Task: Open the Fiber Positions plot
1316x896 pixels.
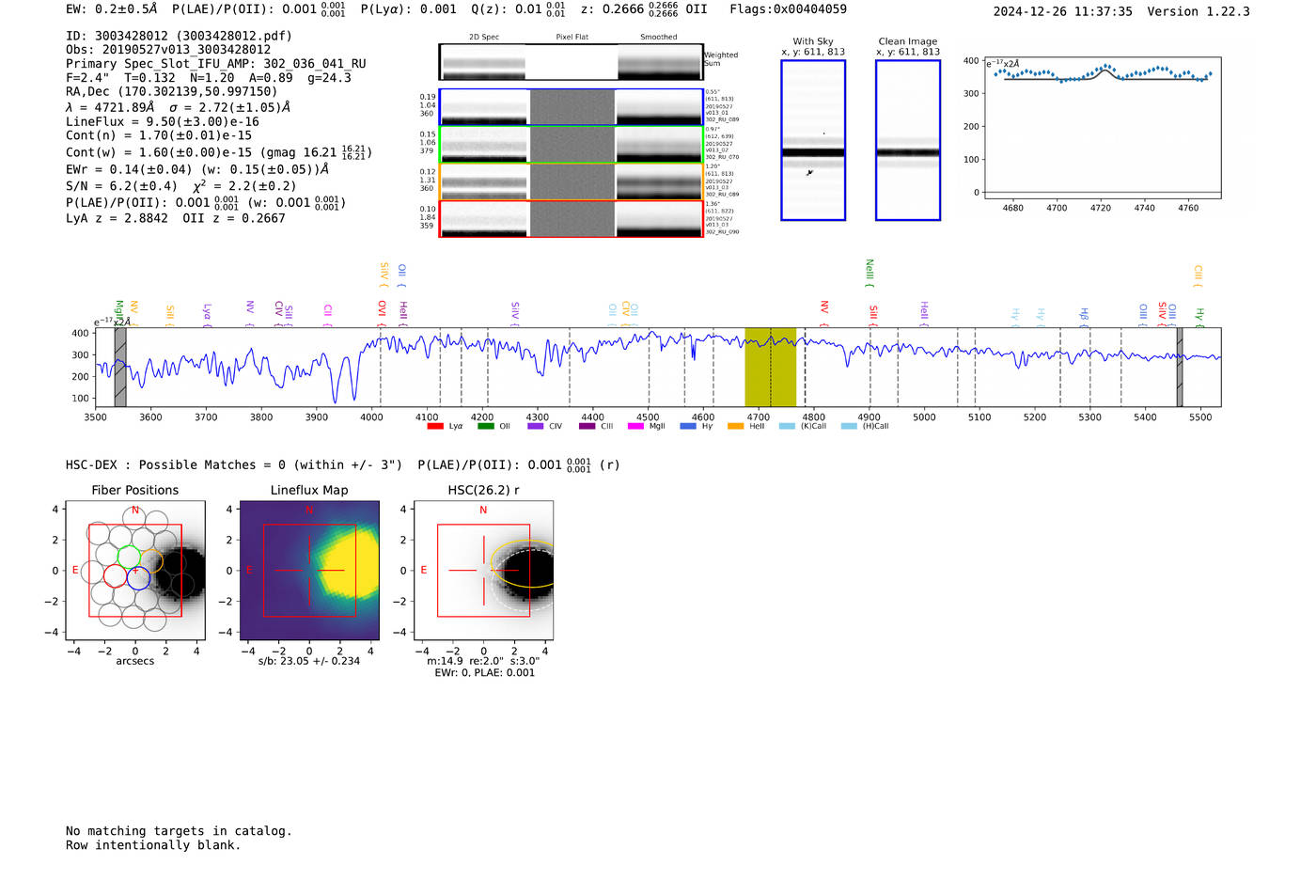Action: [135, 571]
